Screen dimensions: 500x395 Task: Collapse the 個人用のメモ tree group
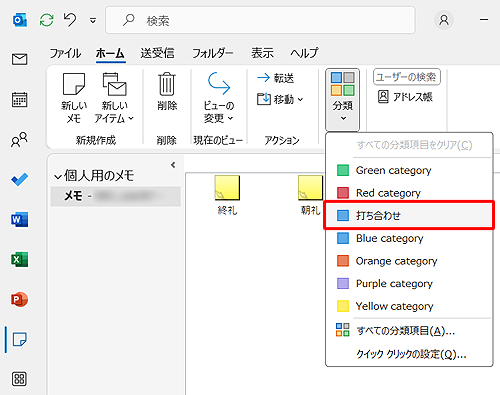tap(58, 177)
